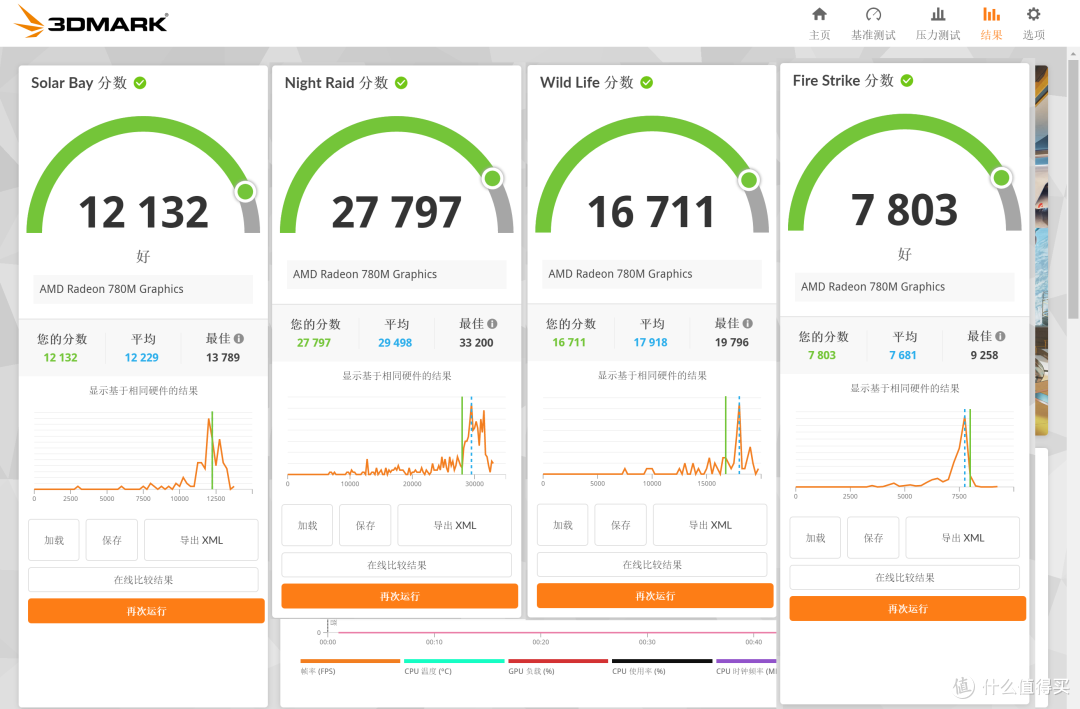The image size is (1080, 709).
Task: Click 保存 in the Night Raid card
Action: 365,525
